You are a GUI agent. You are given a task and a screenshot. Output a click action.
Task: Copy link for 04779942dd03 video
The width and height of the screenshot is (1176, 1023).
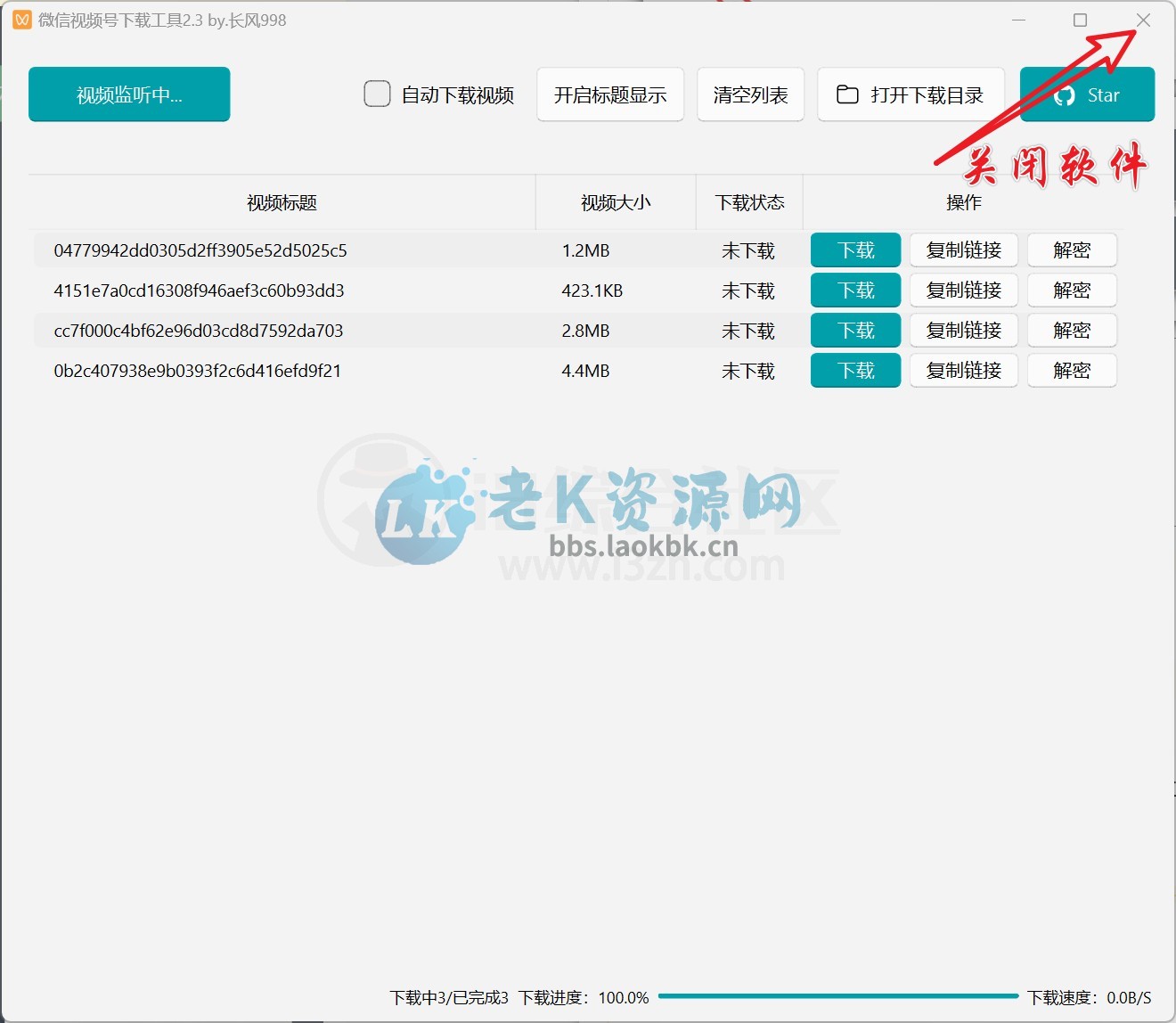coord(964,250)
